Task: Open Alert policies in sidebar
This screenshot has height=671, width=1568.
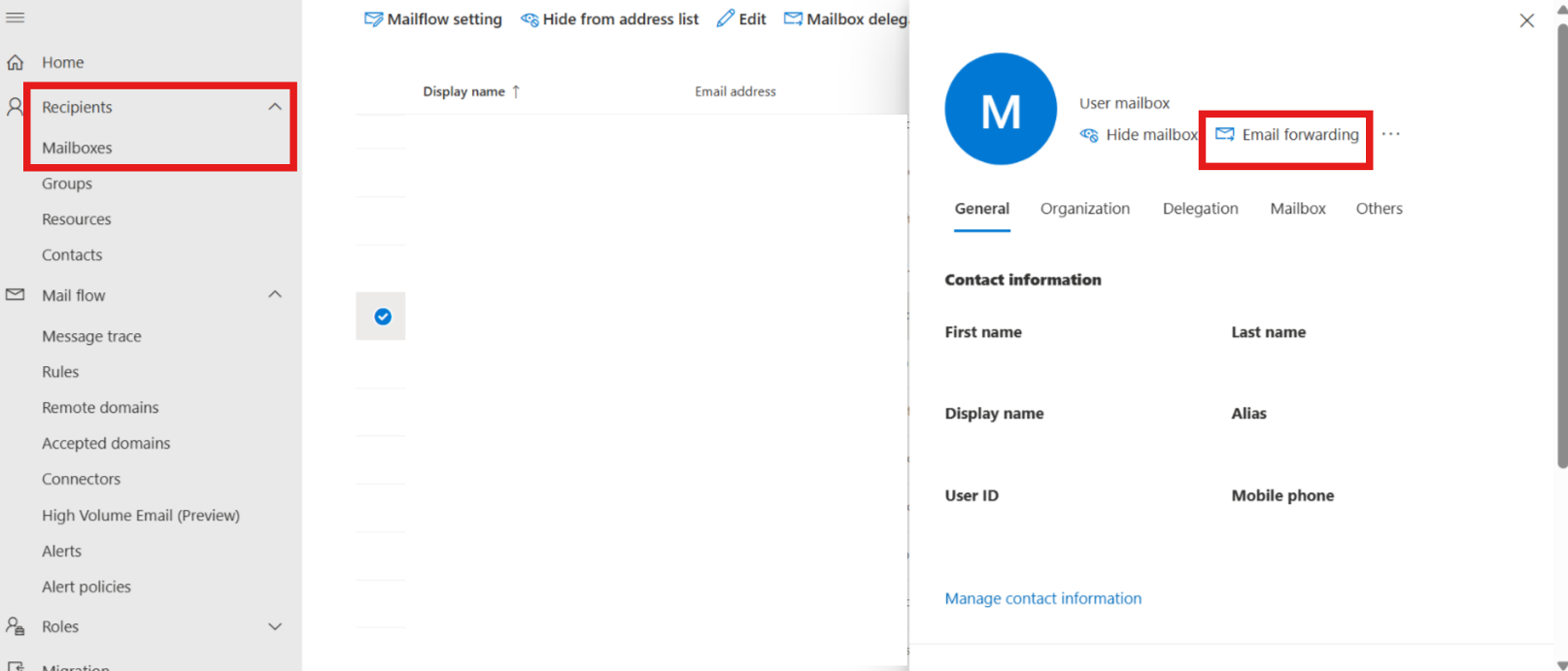Action: point(86,587)
